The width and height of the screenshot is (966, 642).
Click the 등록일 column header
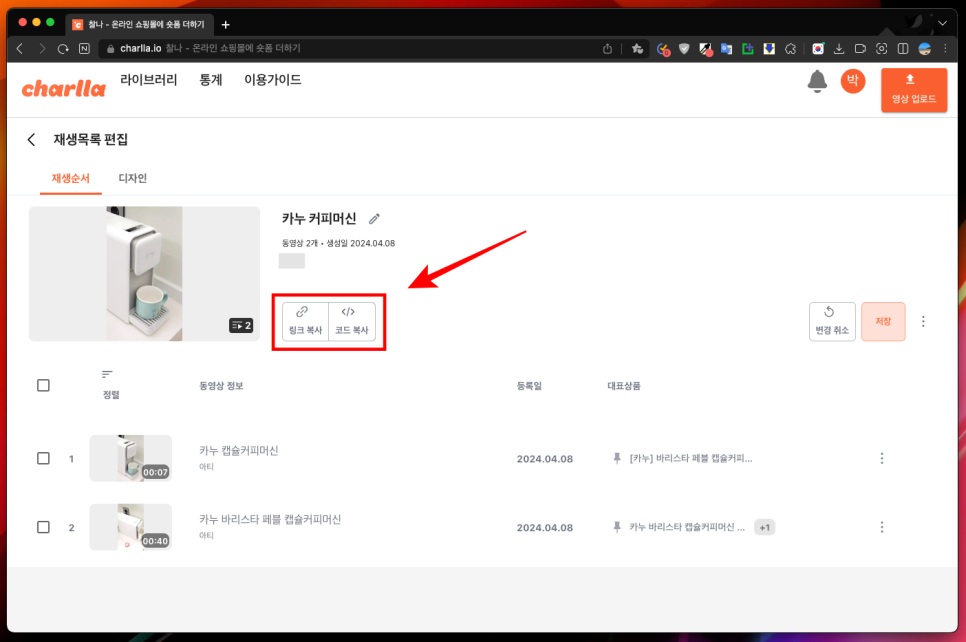click(x=529, y=386)
